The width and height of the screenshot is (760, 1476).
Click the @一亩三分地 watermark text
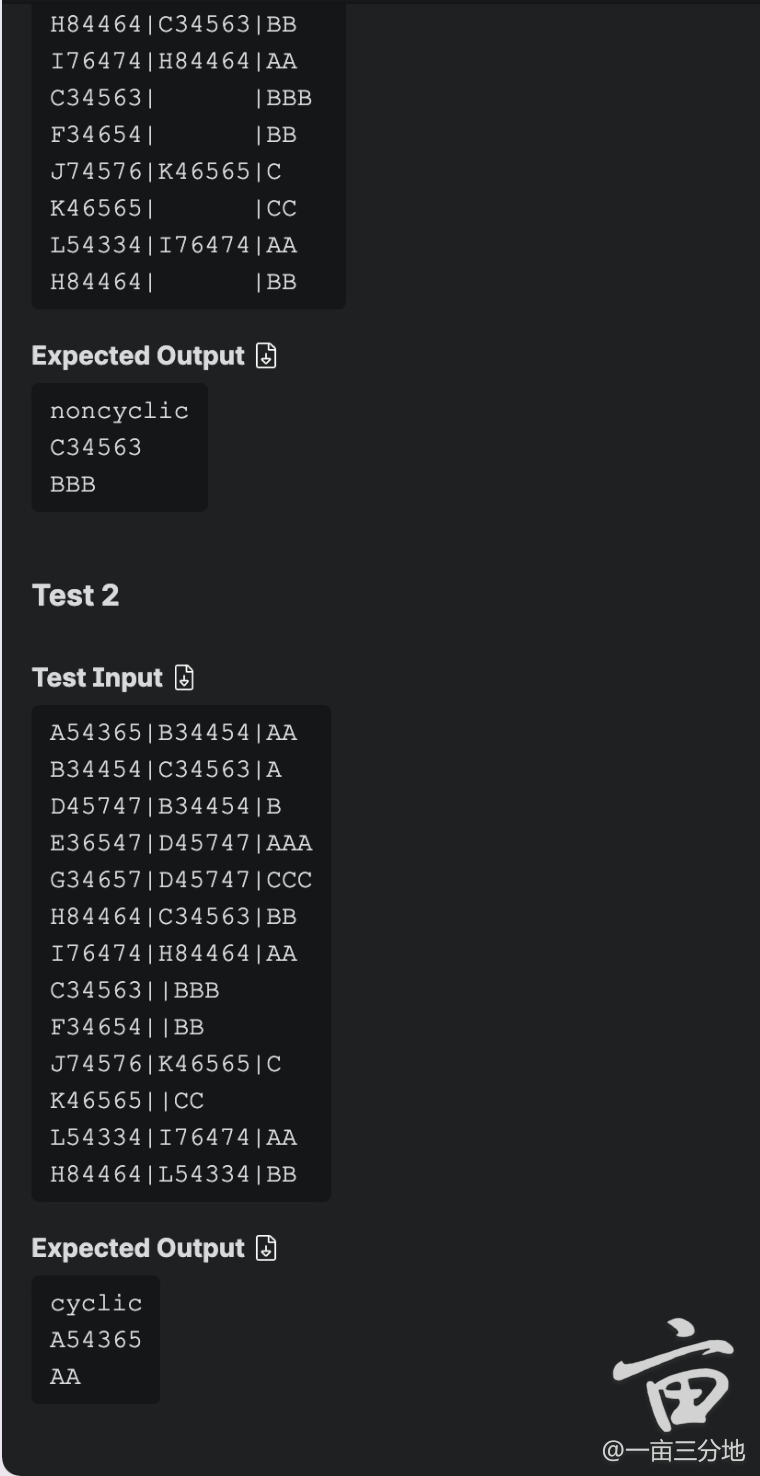coord(673,1450)
